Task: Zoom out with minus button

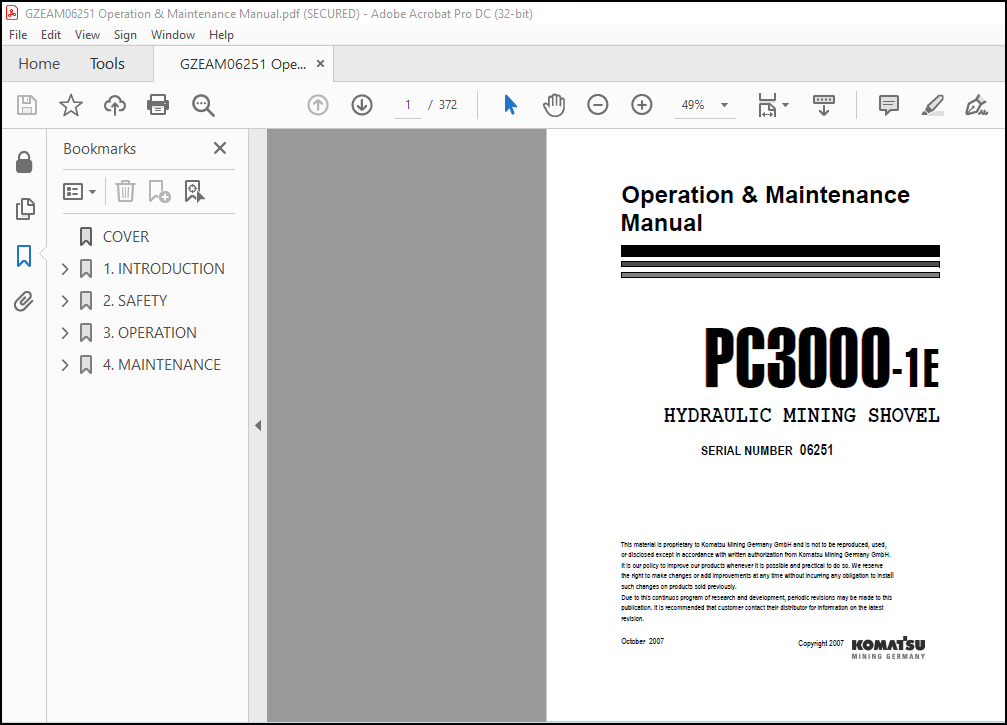Action: [597, 105]
